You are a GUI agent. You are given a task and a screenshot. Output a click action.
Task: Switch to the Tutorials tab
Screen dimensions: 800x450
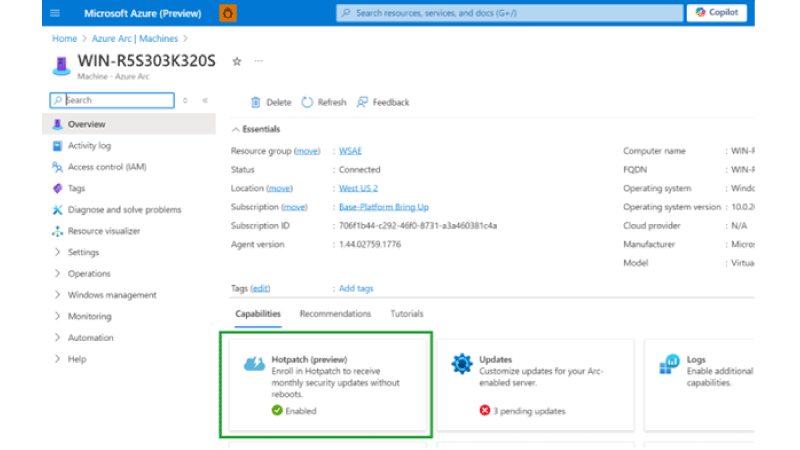coord(407,314)
